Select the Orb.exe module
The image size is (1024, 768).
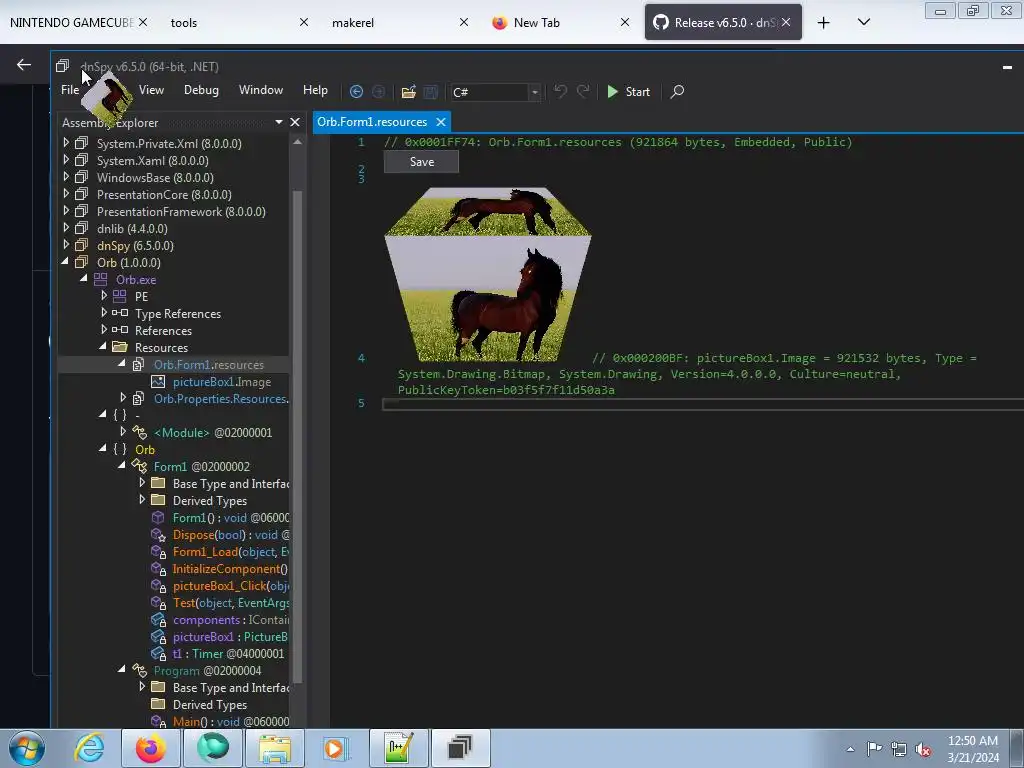(136, 280)
